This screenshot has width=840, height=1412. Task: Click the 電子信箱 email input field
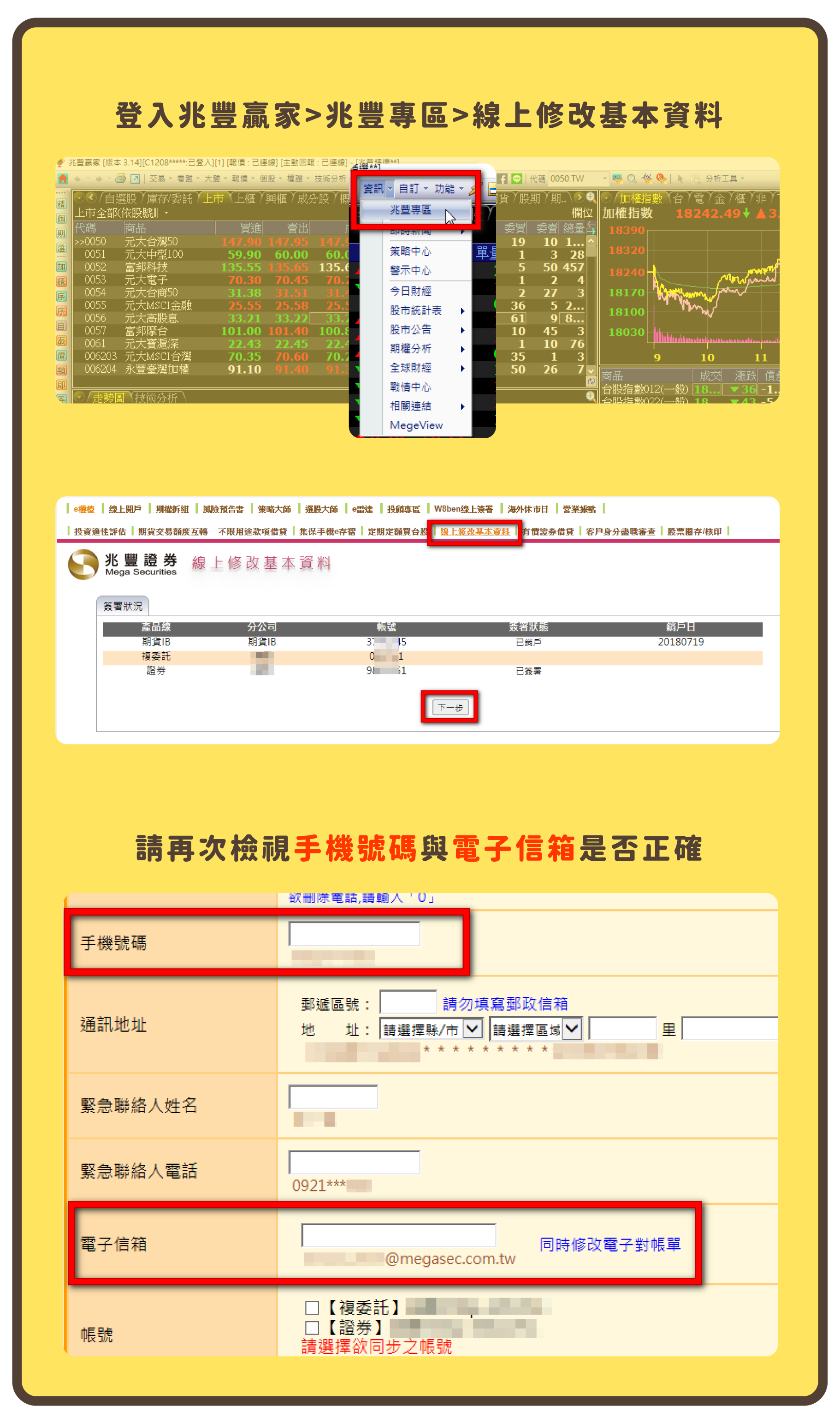click(398, 1235)
